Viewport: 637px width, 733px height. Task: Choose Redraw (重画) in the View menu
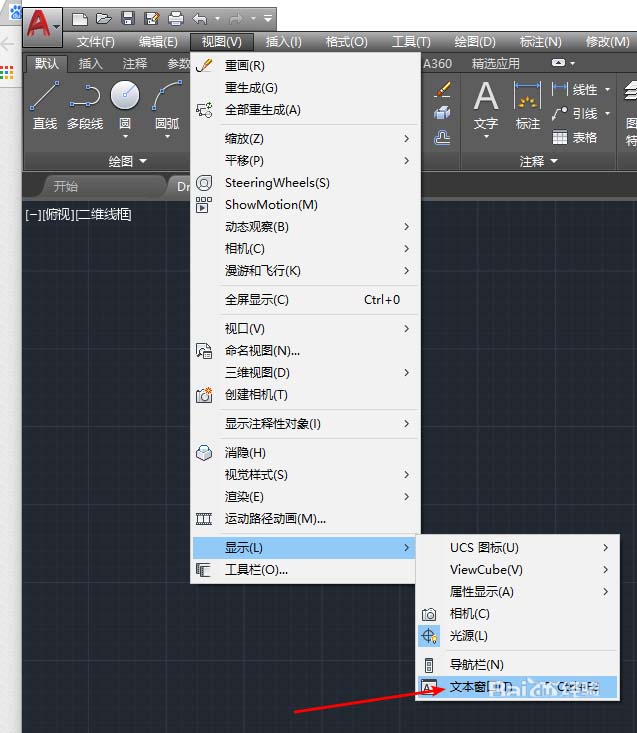(304, 65)
